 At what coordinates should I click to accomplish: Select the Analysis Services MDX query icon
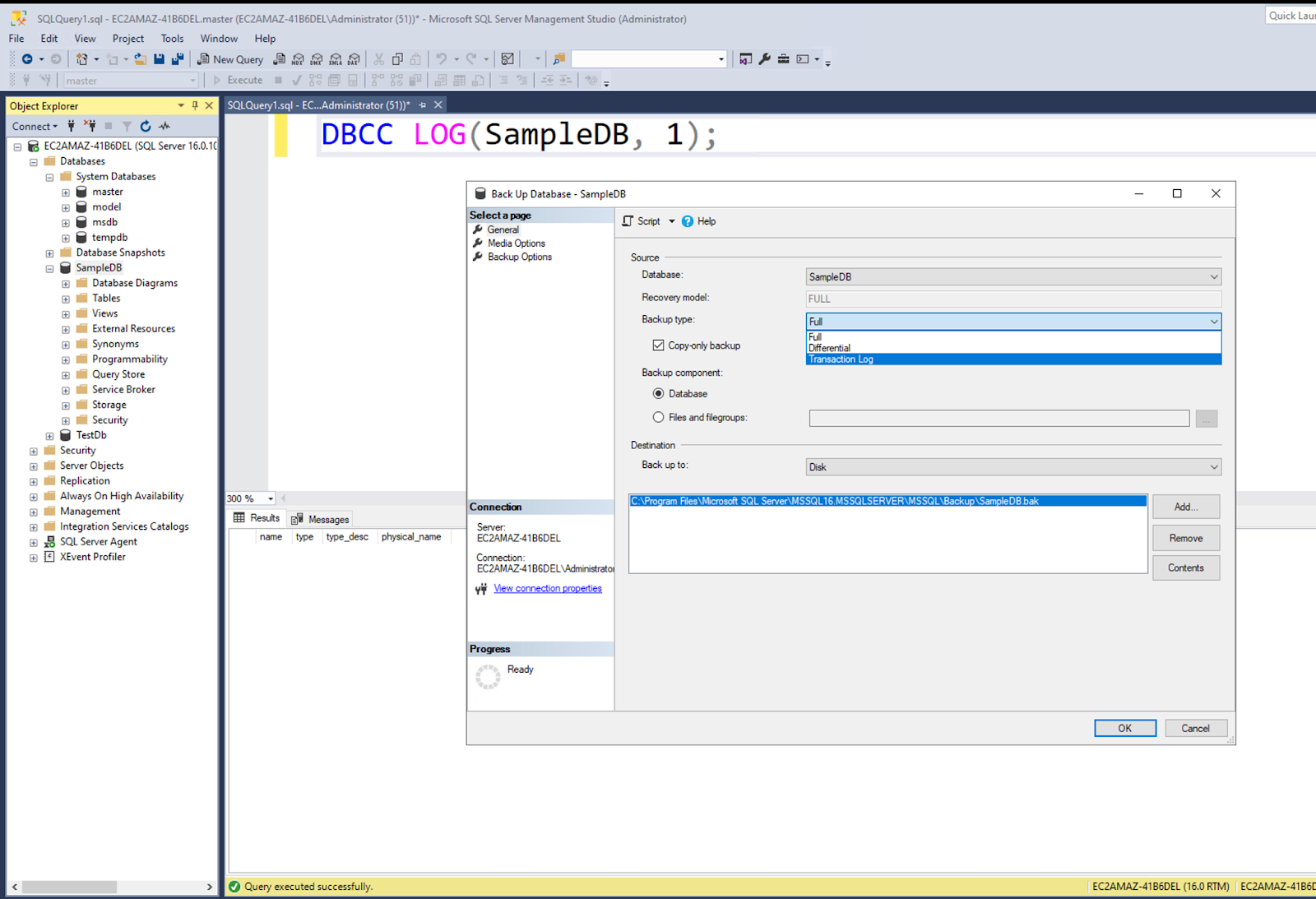coord(299,58)
